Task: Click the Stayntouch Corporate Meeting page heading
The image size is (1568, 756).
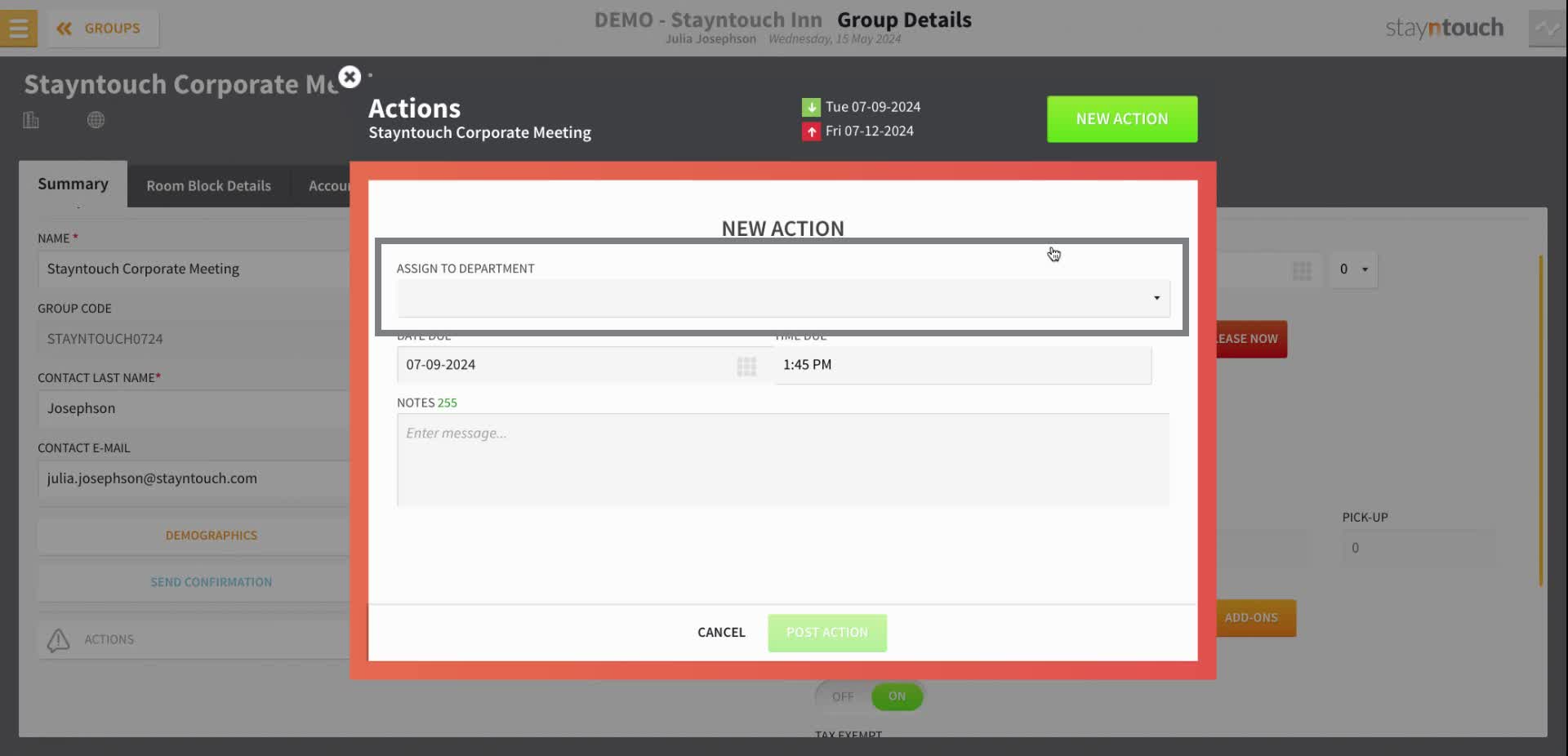Action: 181,84
